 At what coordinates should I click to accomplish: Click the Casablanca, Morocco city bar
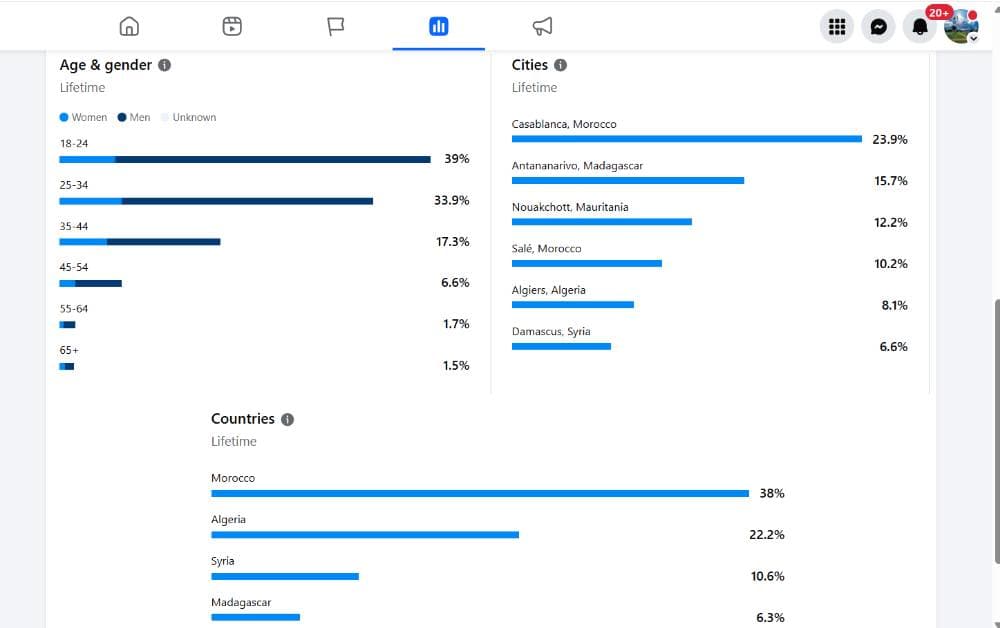[x=687, y=138]
